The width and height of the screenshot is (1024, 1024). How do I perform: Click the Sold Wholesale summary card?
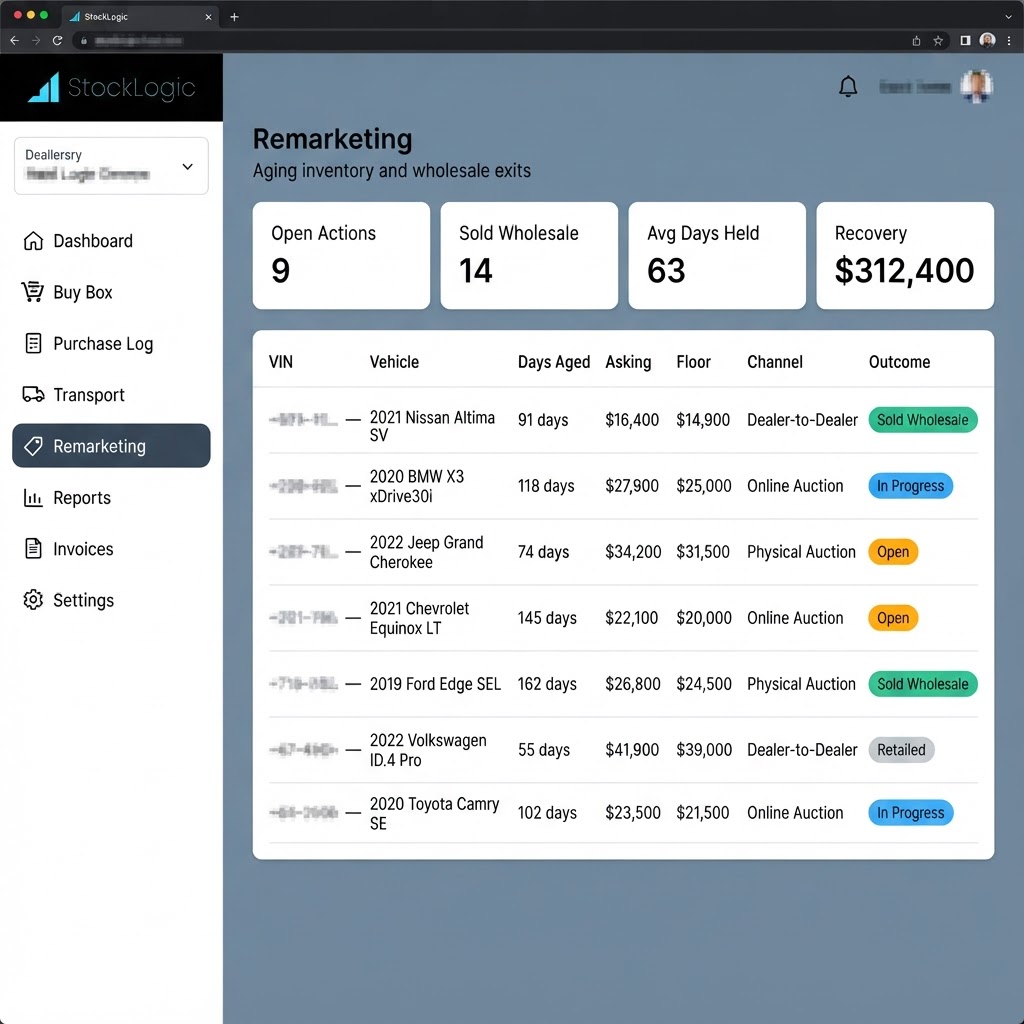529,255
